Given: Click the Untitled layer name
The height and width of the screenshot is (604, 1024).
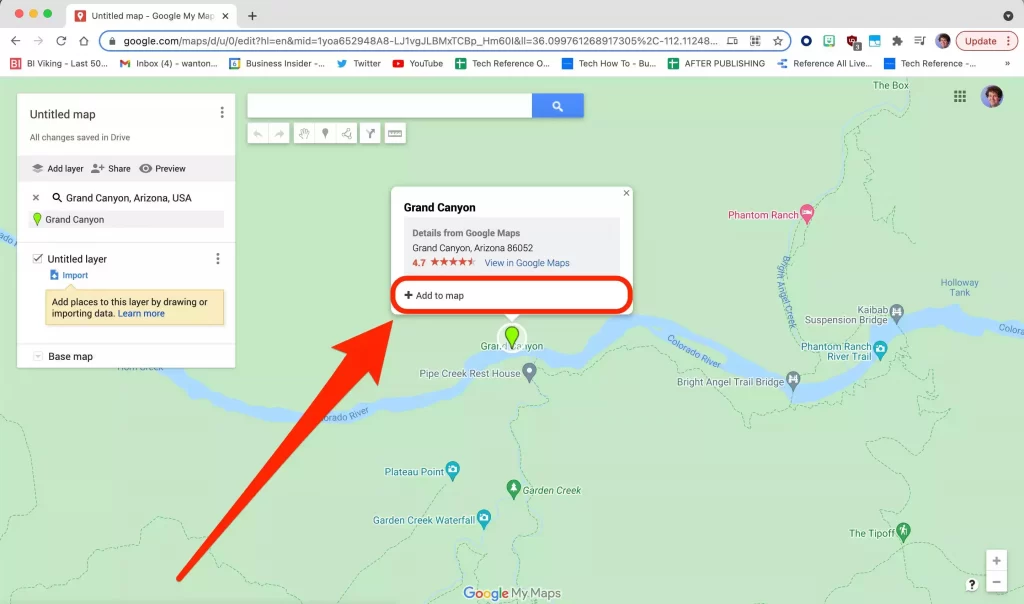Looking at the screenshot, I should 77,259.
